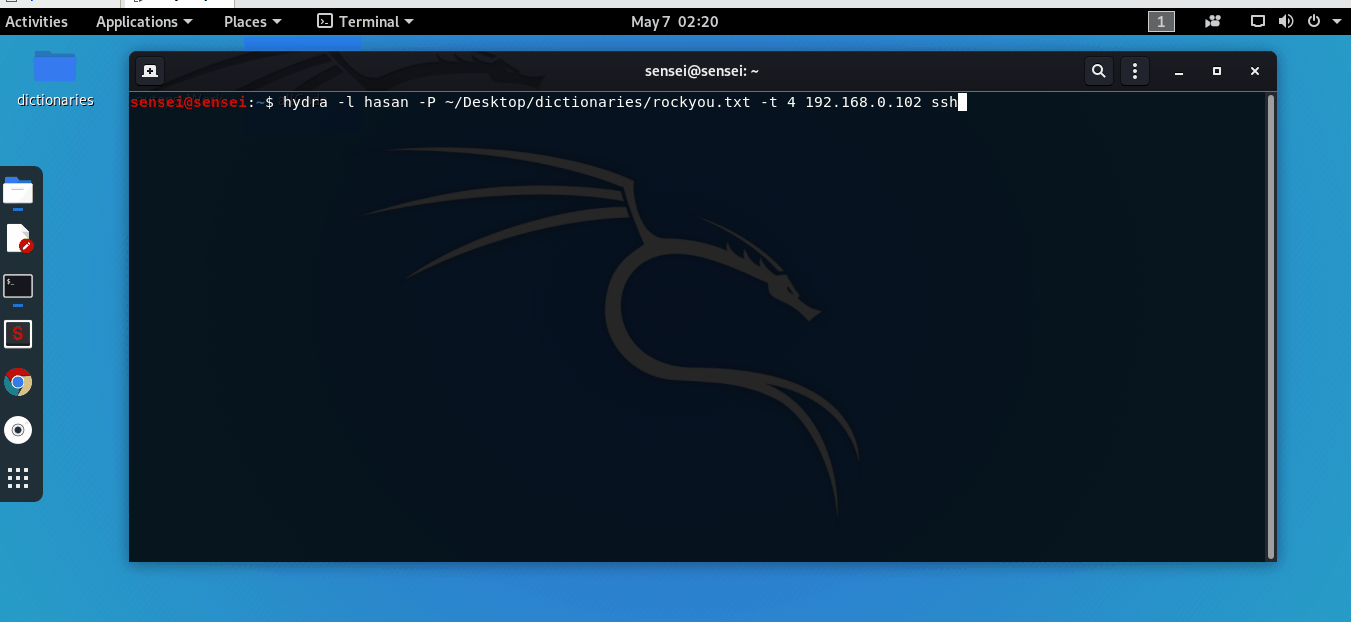Open the Places menu
The height and width of the screenshot is (622, 1351).
point(253,21)
